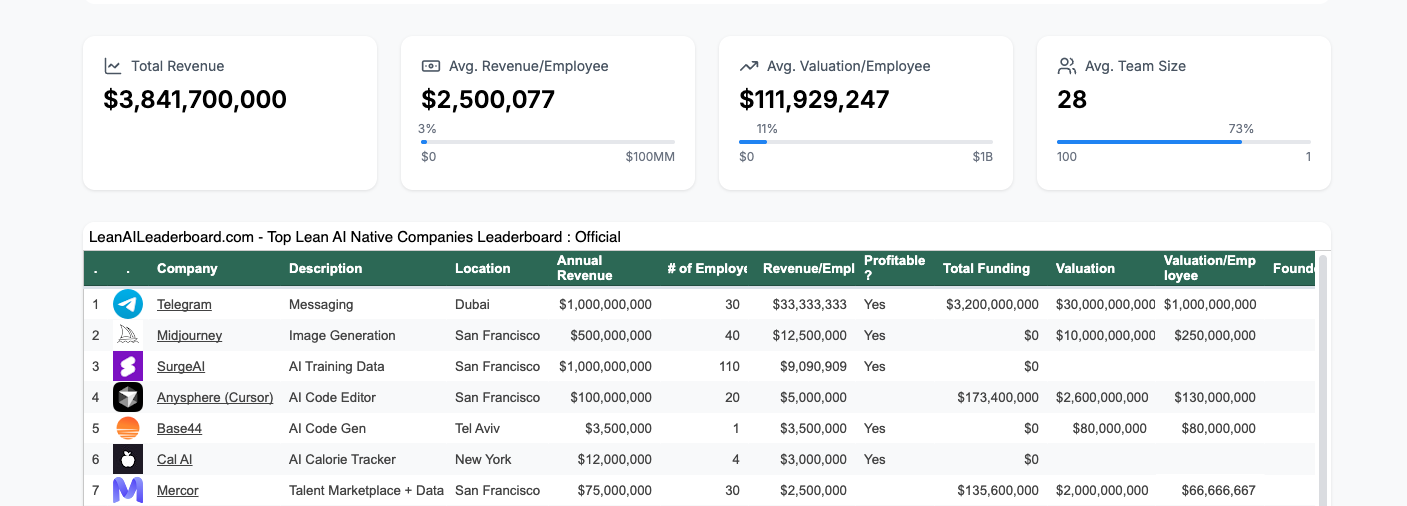Click the table's vertical scrollbar
The width and height of the screenshot is (1407, 506).
click(x=1323, y=380)
